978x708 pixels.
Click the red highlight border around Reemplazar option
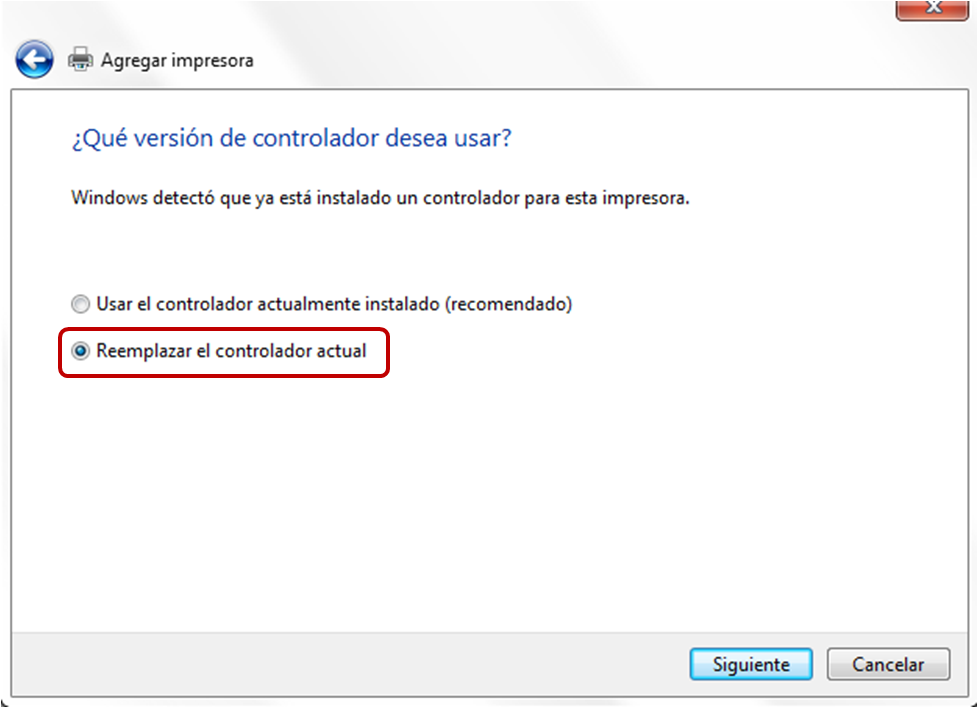tap(224, 329)
